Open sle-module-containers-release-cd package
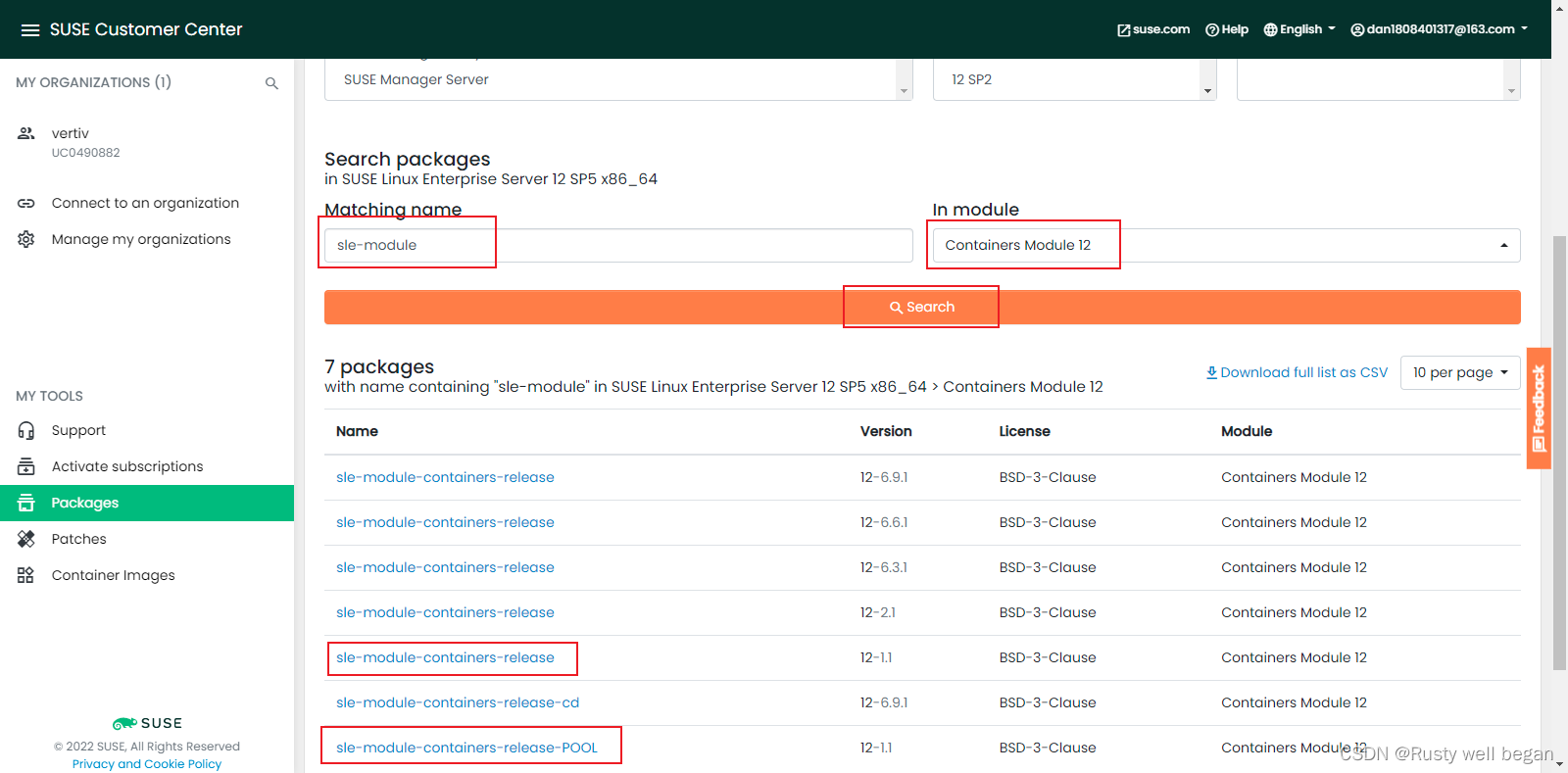The height and width of the screenshot is (773, 1568). pos(458,702)
